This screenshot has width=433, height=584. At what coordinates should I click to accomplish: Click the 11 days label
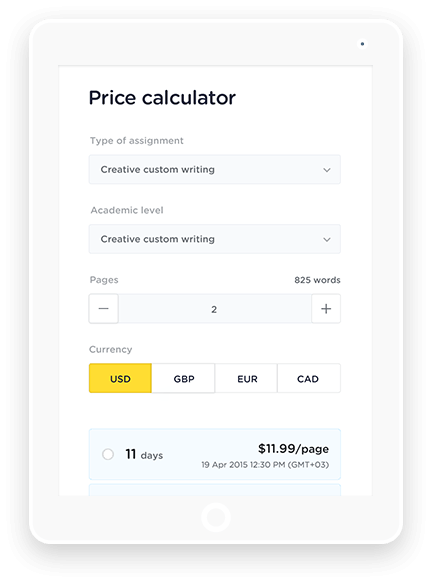click(144, 455)
